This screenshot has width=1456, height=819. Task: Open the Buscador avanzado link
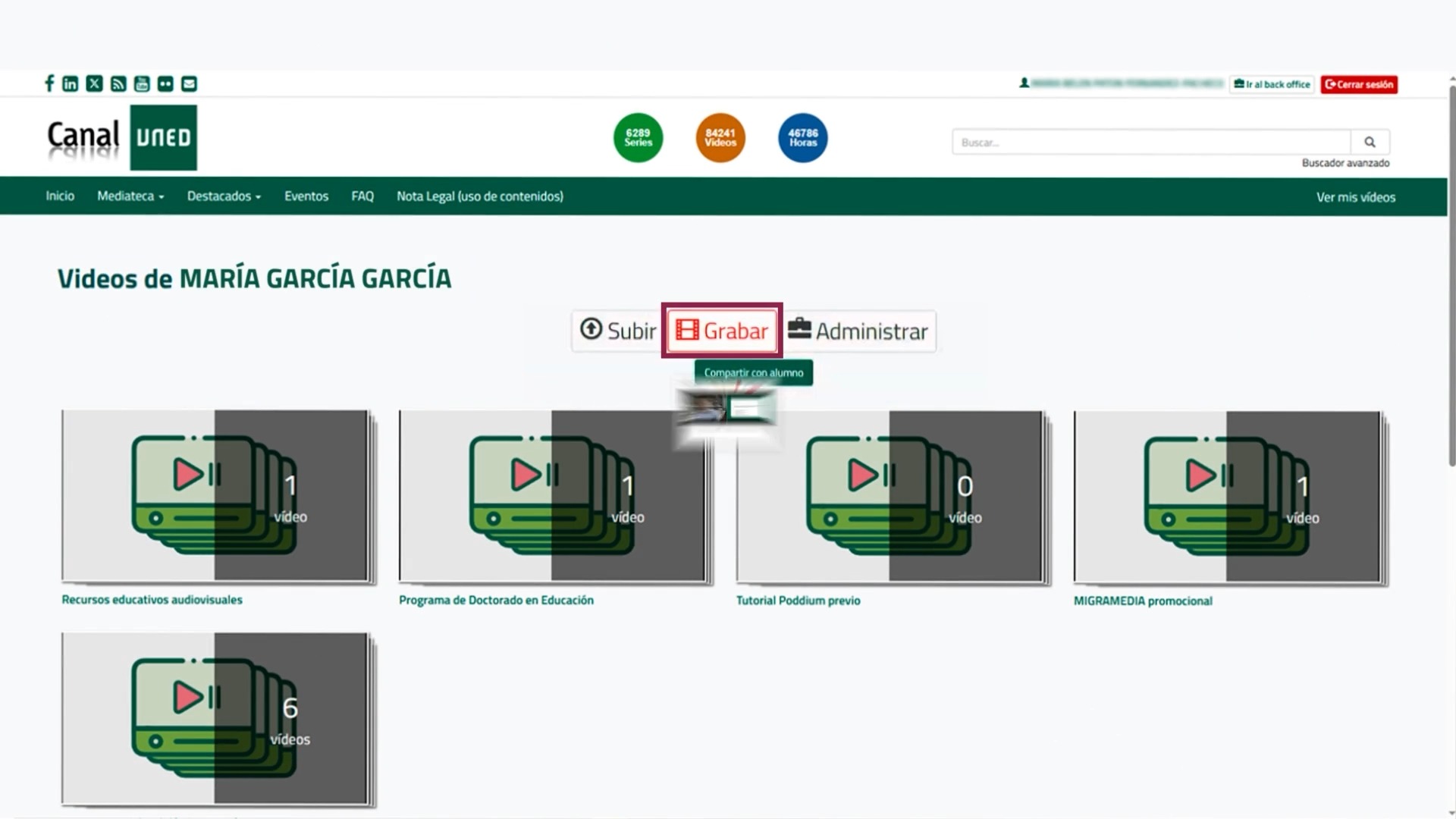pos(1345,163)
